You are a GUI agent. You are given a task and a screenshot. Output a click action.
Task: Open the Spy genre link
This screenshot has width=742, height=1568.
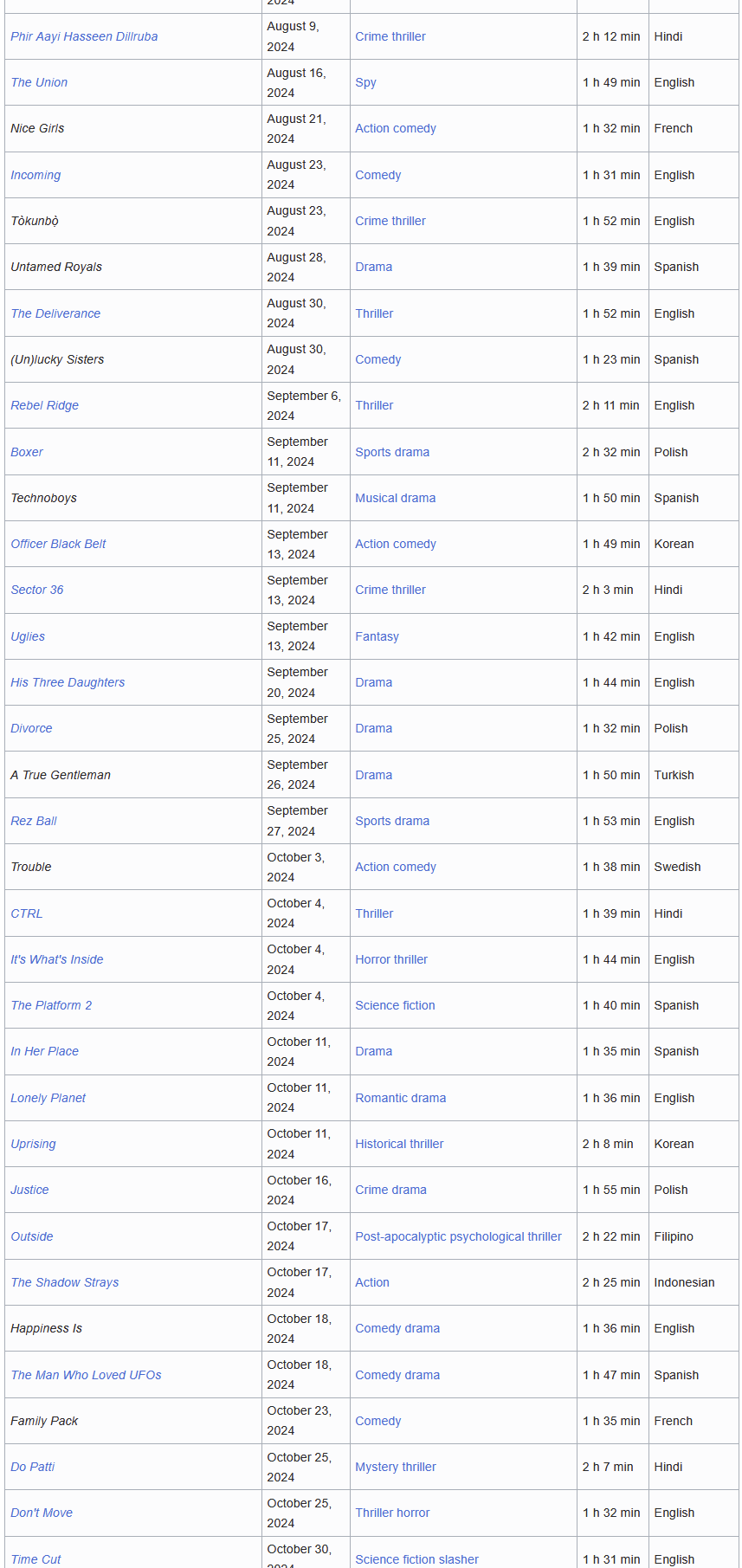[x=365, y=82]
